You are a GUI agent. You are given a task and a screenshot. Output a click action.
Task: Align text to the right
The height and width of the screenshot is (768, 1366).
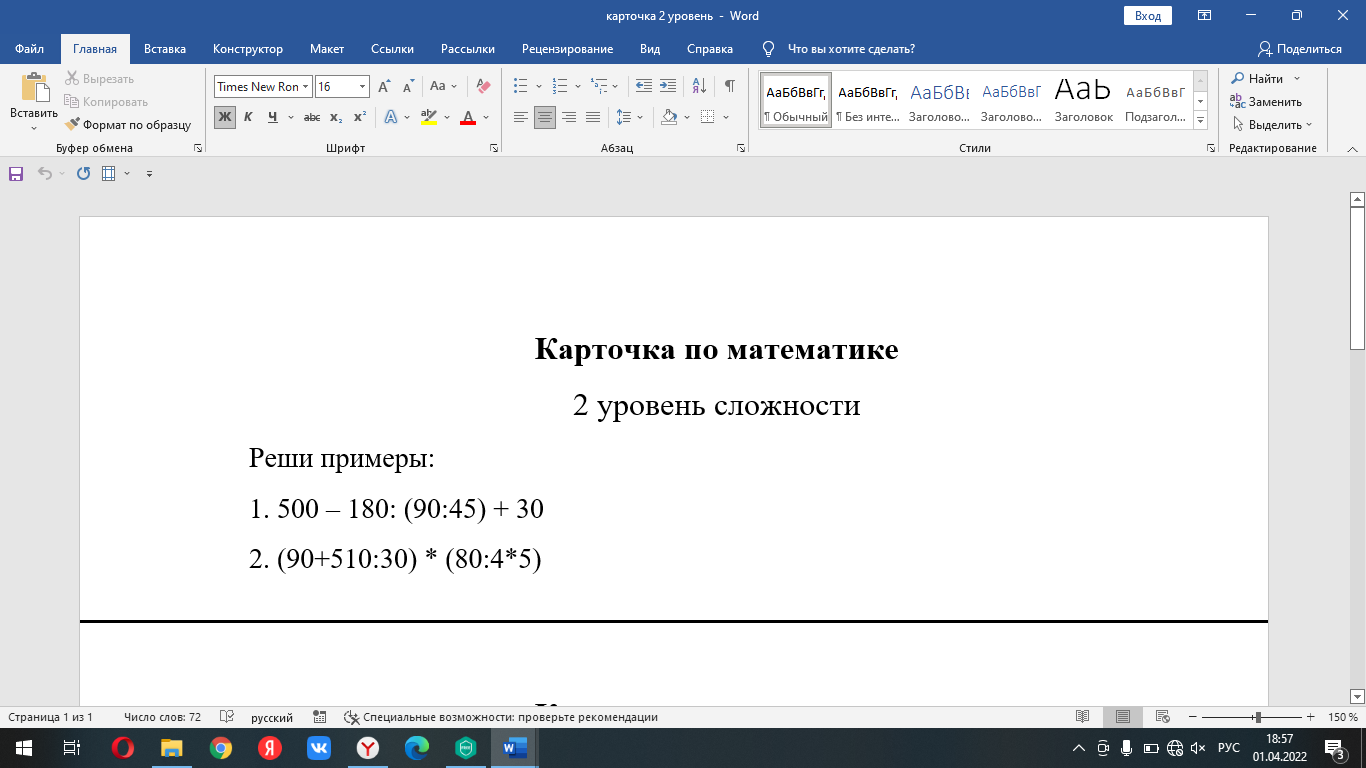pos(568,117)
